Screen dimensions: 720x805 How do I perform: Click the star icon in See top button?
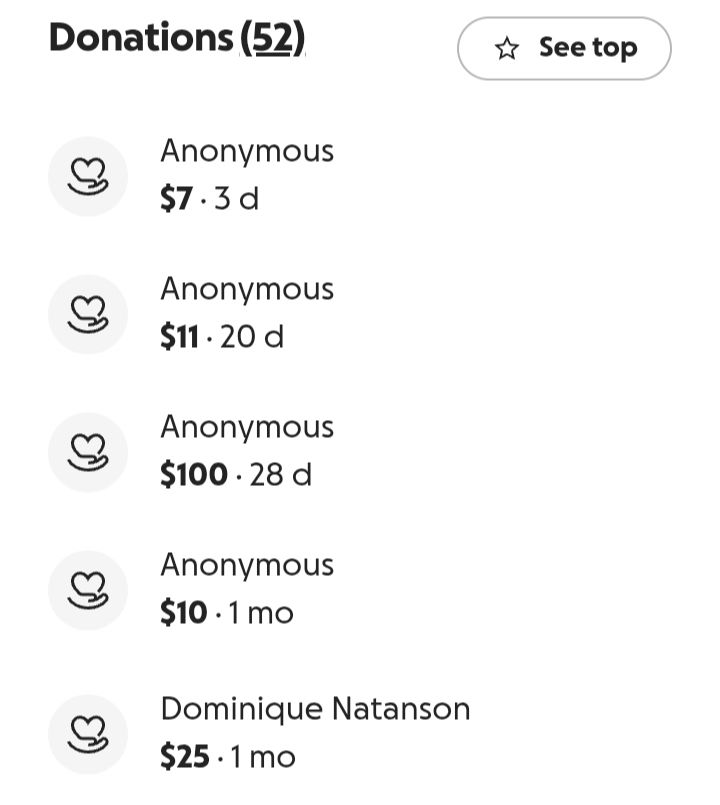coord(506,48)
